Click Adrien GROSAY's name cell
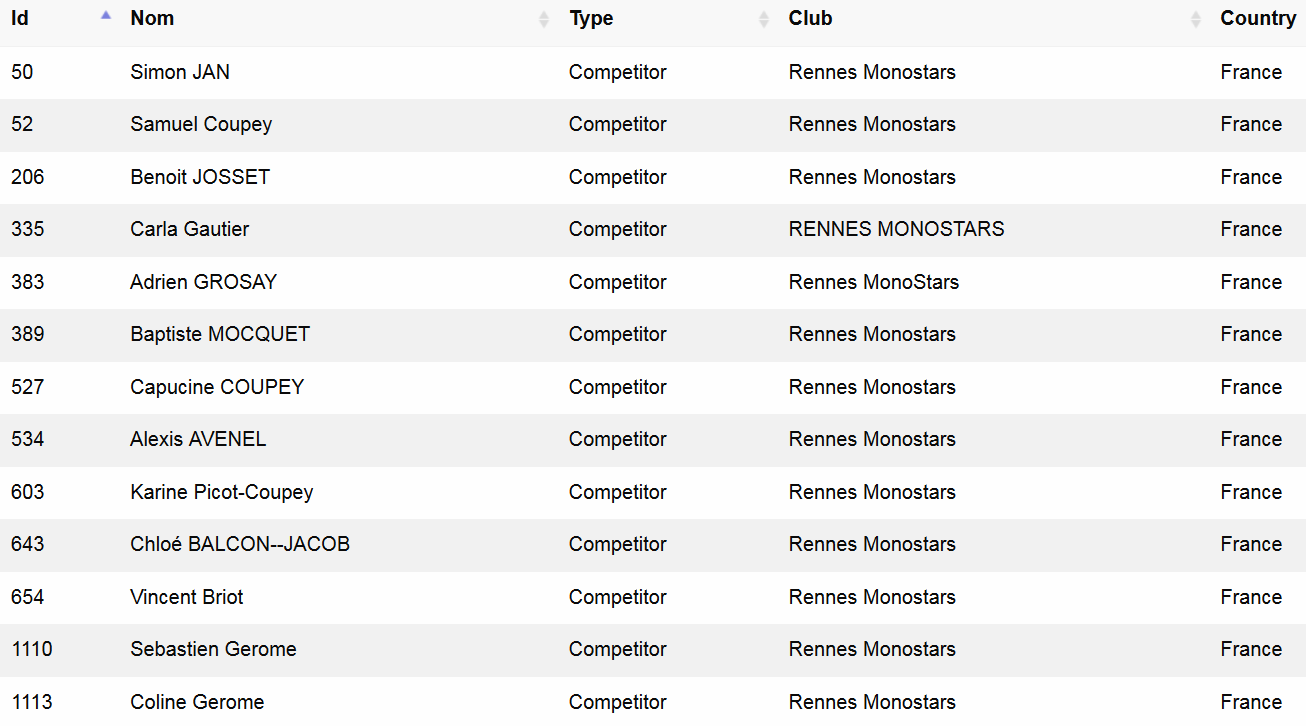Screen dimensions: 1306x726 tap(203, 282)
